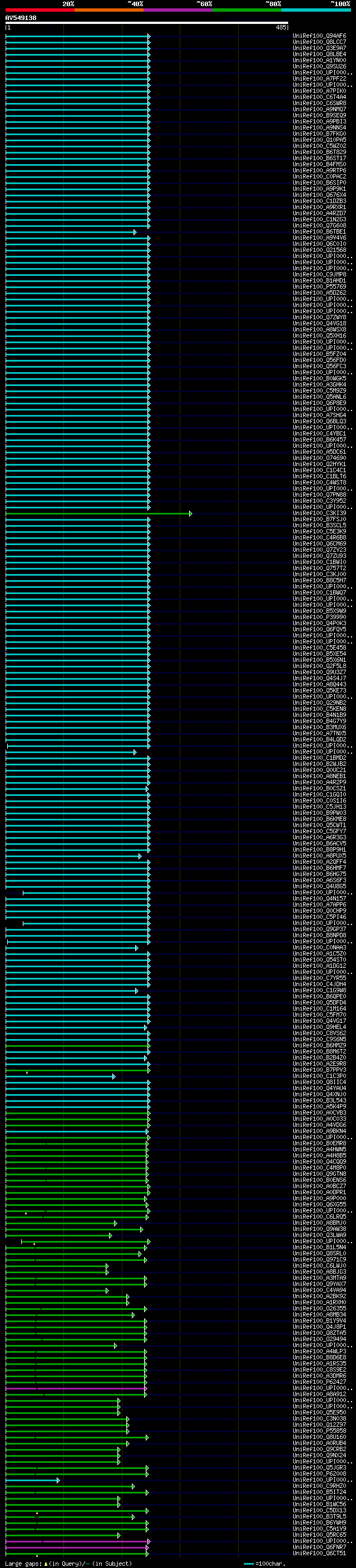
Task: Open hit UniRef100_Q94AF6
Action: click(319, 36)
